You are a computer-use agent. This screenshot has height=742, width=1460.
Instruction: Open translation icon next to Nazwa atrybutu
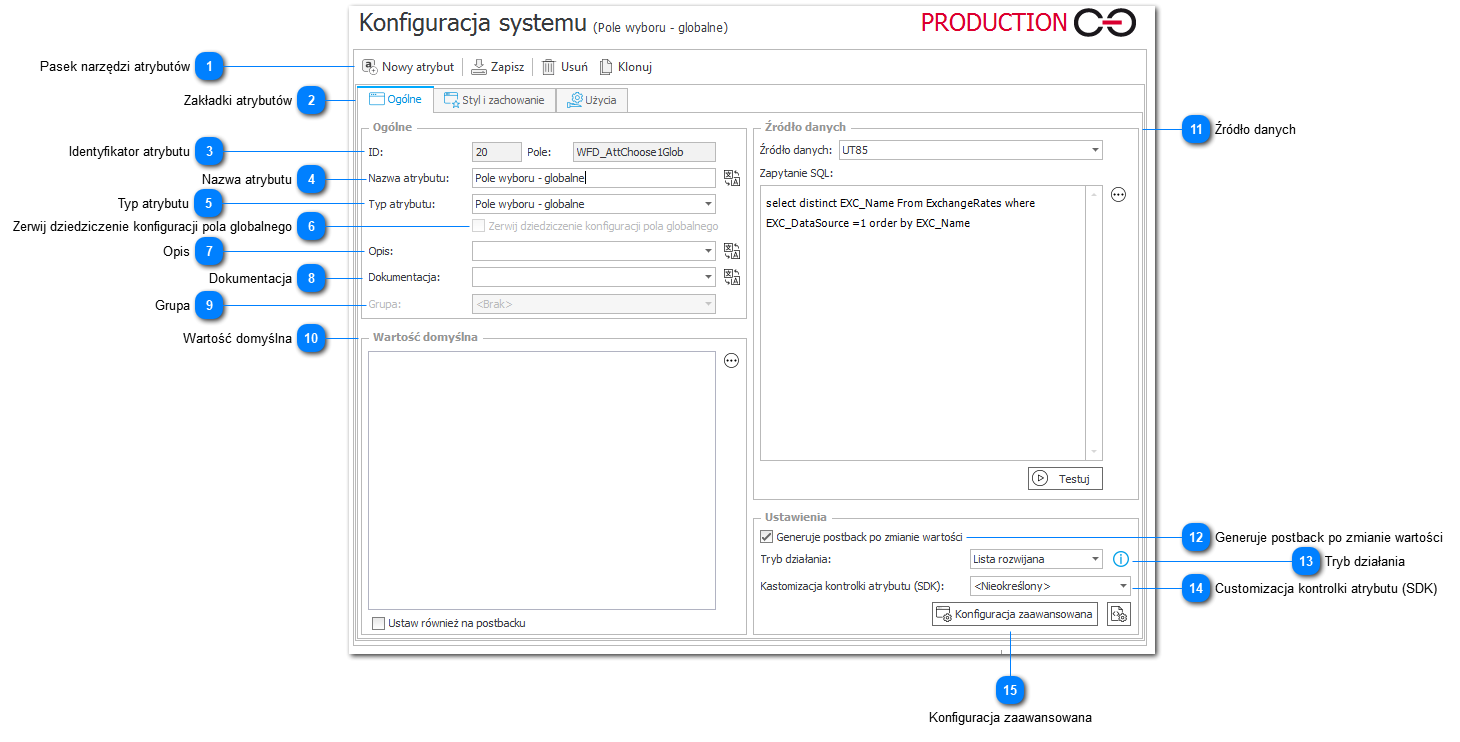click(x=732, y=179)
